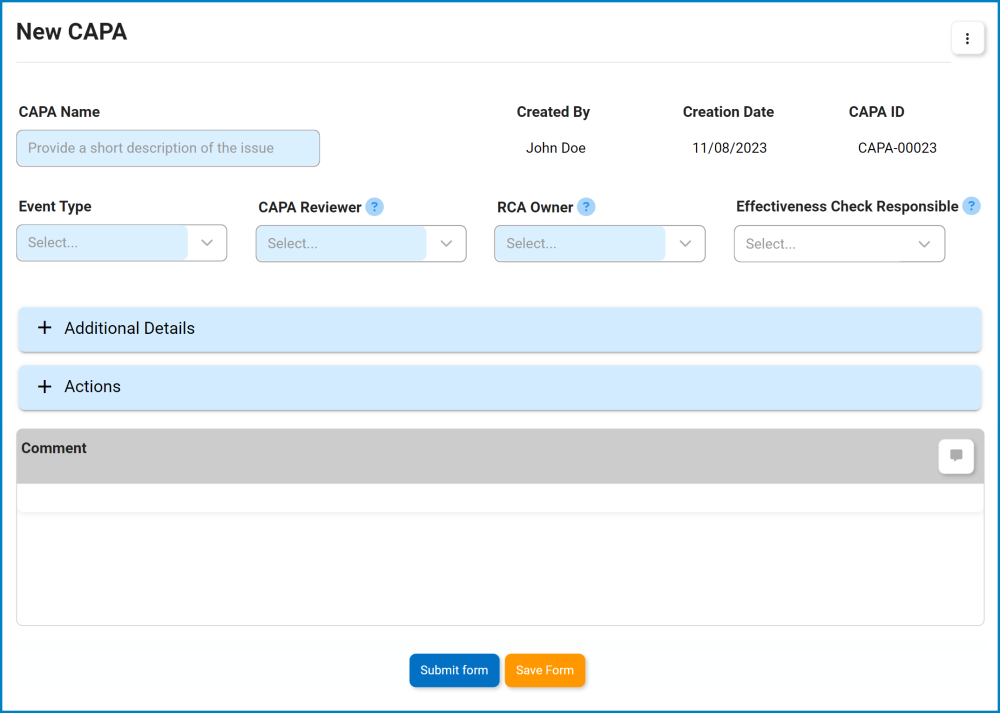Click the Creation Date value 11/08/2023

point(730,148)
